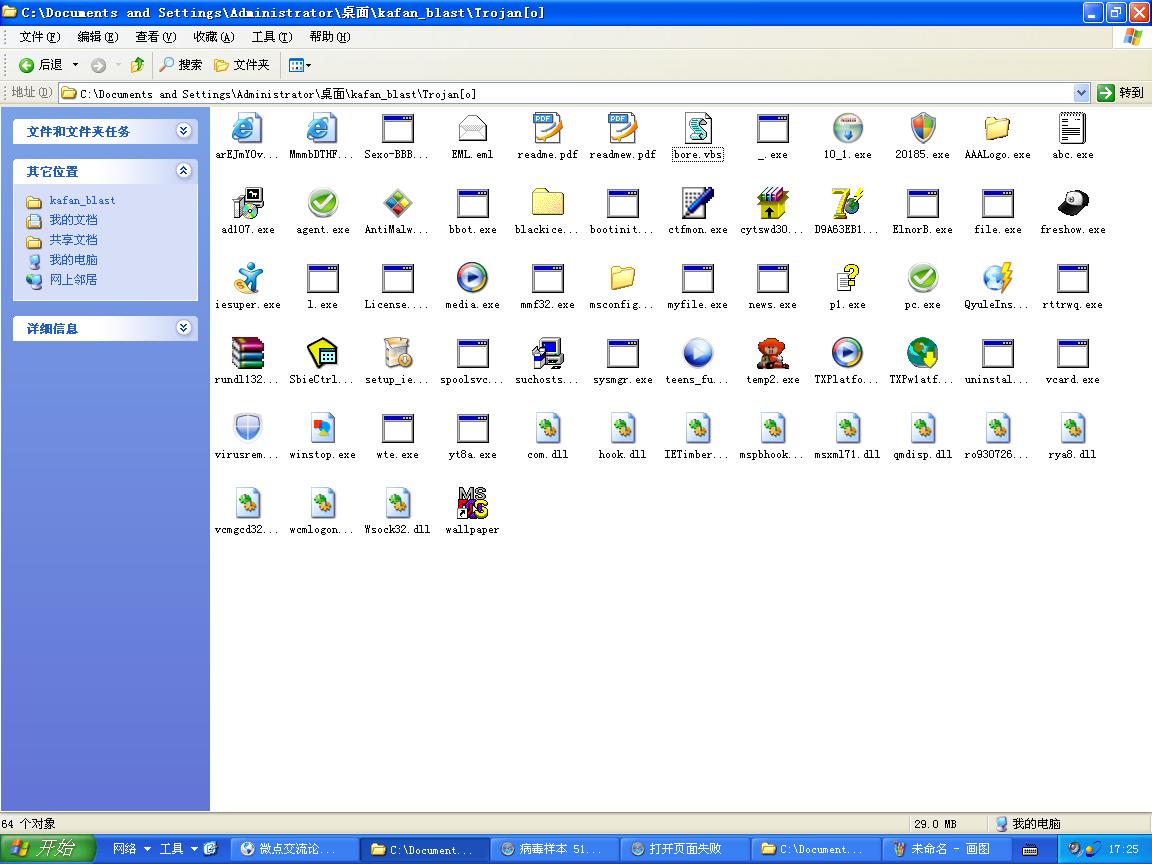Expand the 文件和文件夹任务 panel

[184, 132]
